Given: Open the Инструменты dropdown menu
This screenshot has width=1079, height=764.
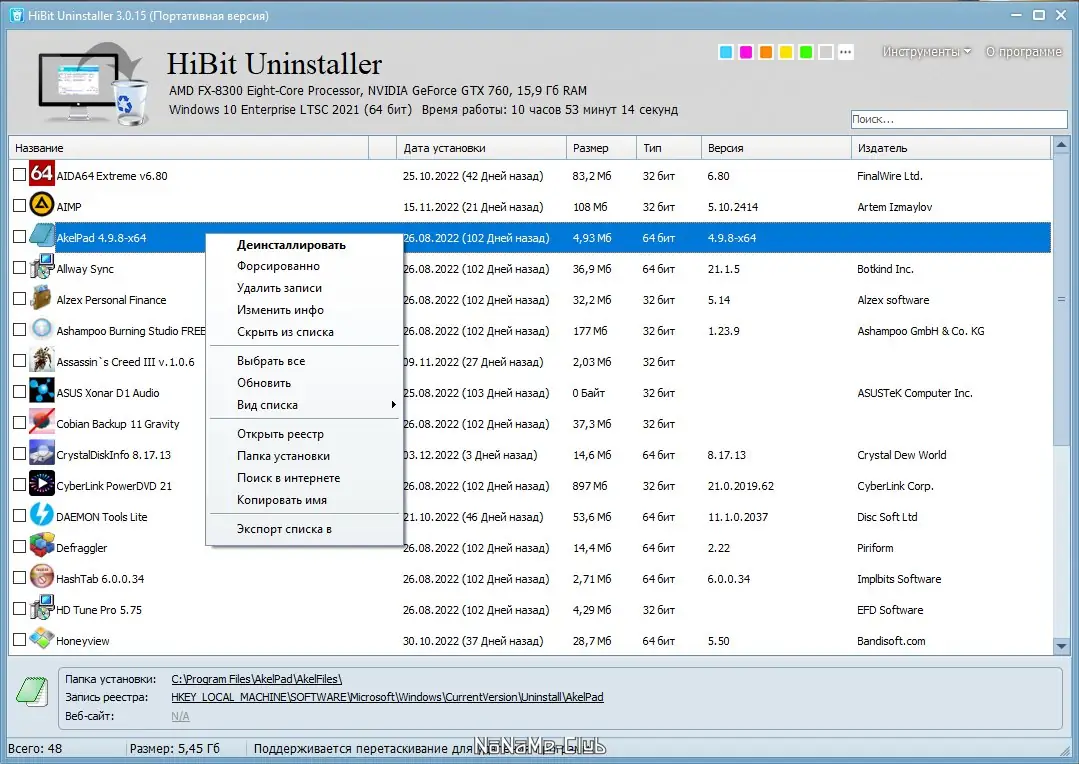Looking at the screenshot, I should (x=926, y=52).
